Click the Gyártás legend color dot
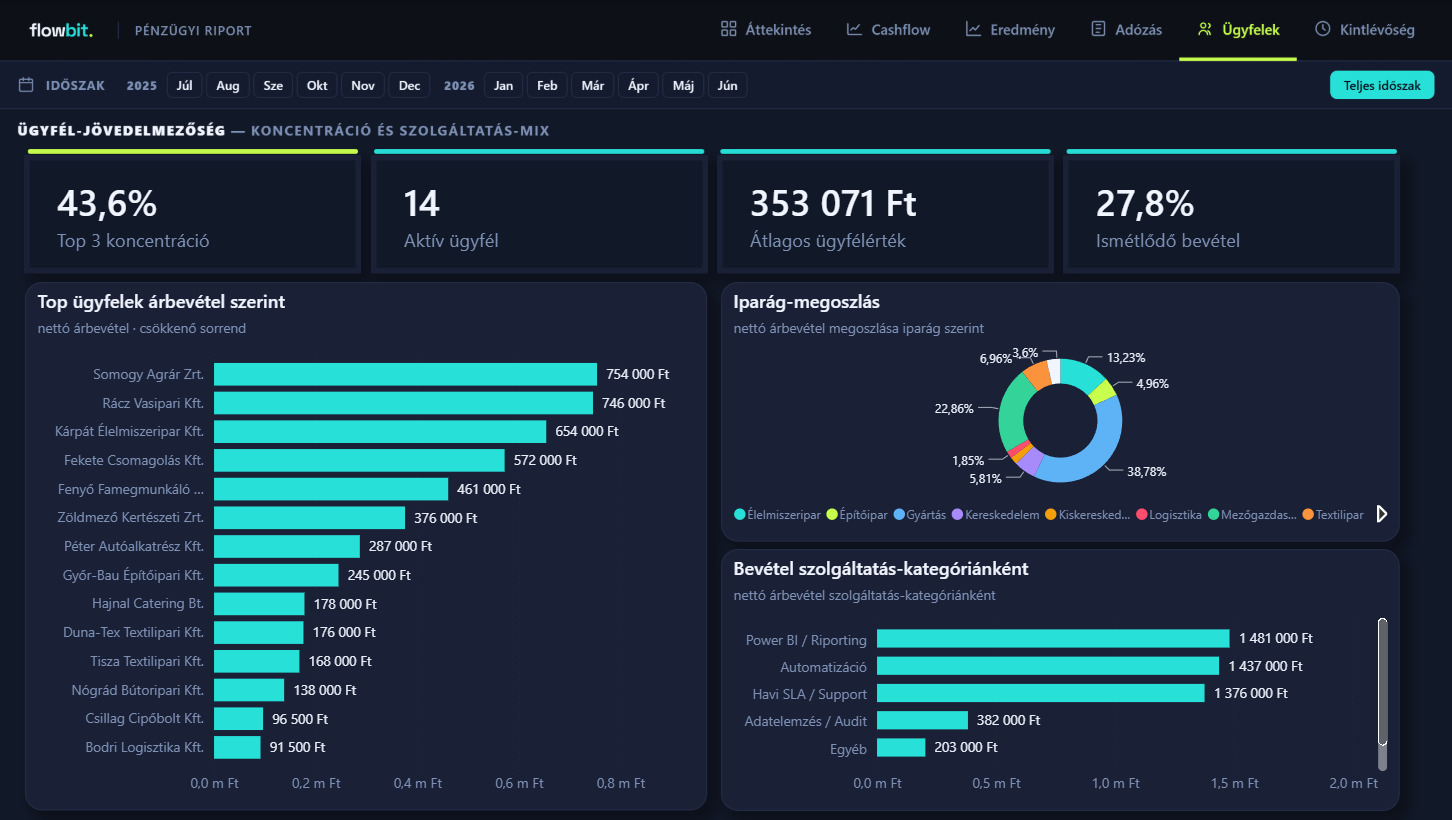The width and height of the screenshot is (1452, 820). coord(899,514)
